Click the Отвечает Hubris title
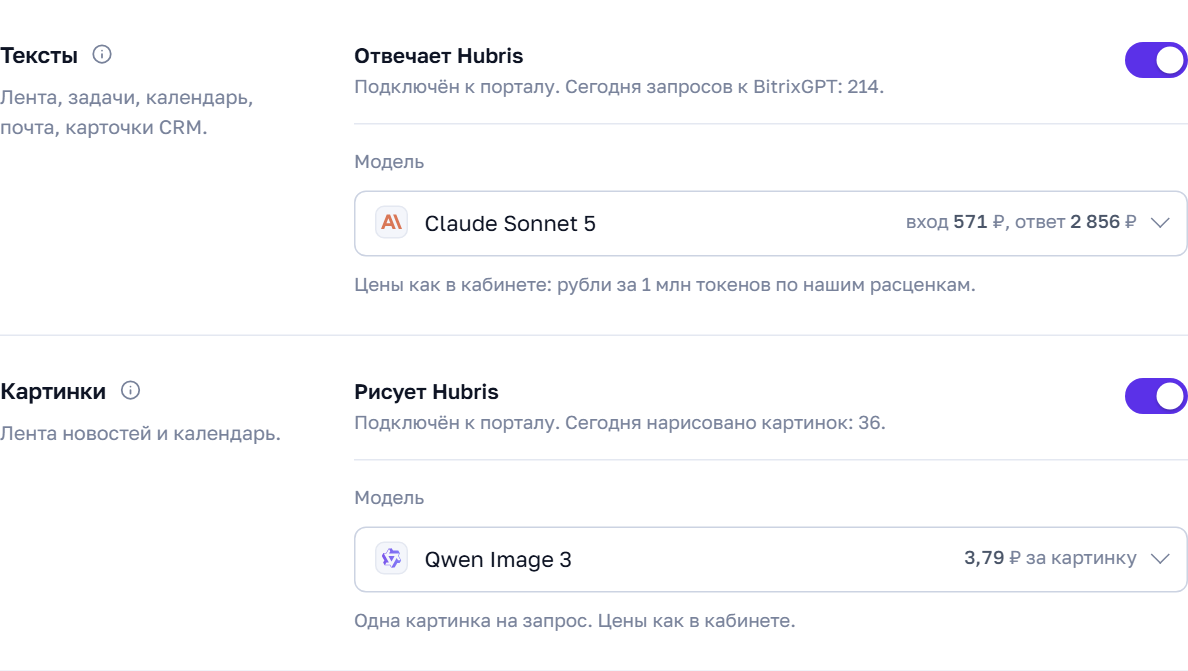This screenshot has height=671, width=1188. point(439,56)
